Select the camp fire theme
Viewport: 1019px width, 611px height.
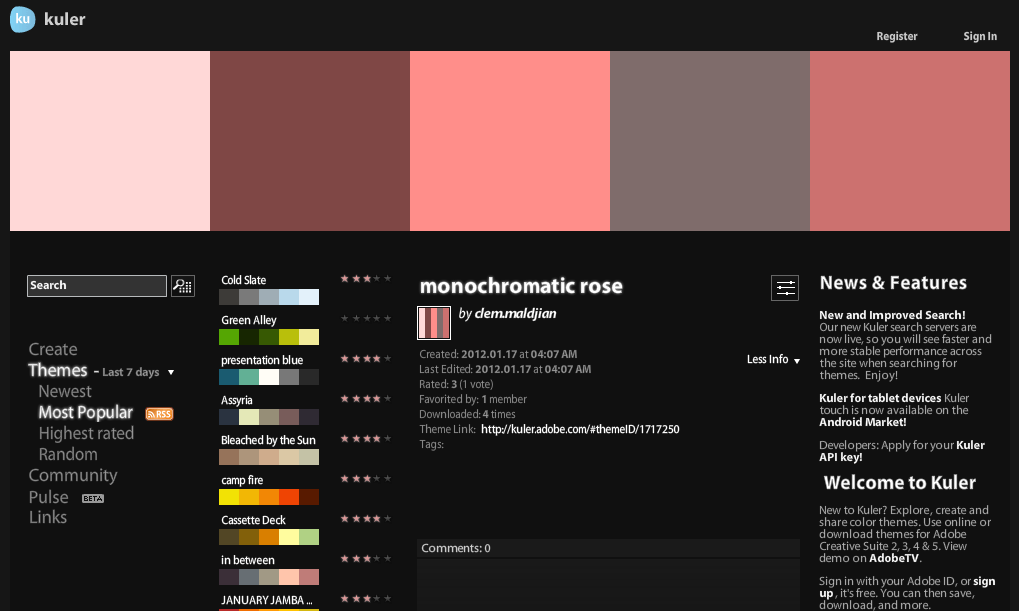[242, 480]
